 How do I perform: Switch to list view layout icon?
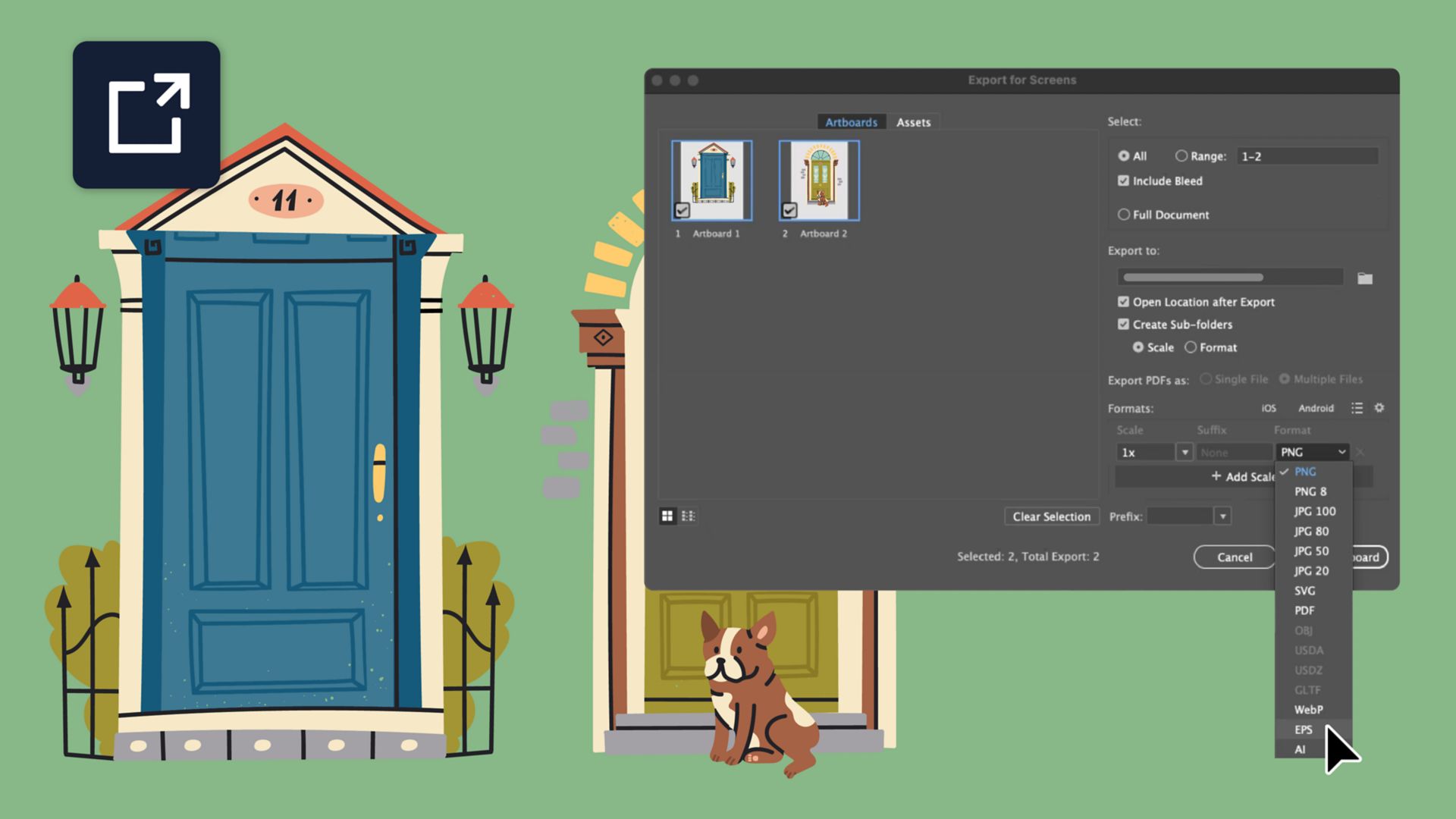(688, 516)
